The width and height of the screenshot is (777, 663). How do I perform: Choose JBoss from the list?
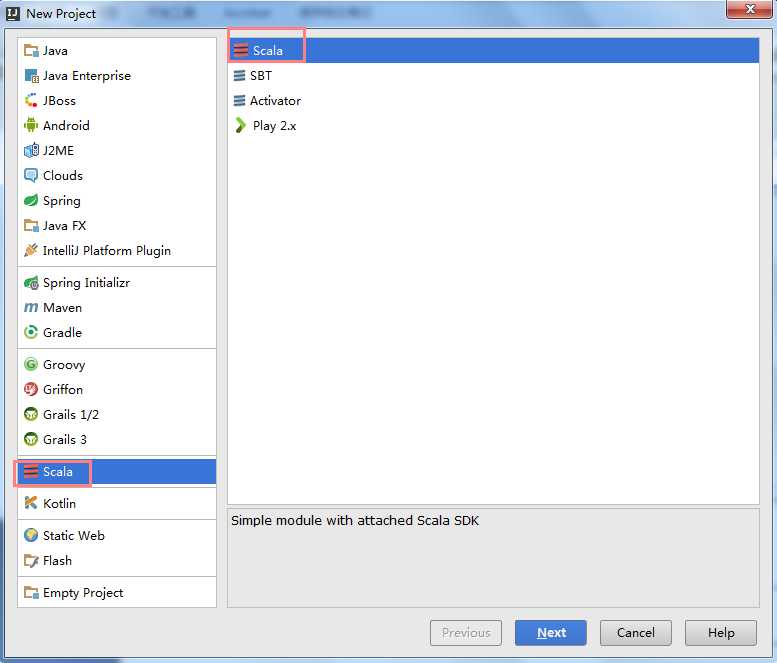(x=117, y=101)
